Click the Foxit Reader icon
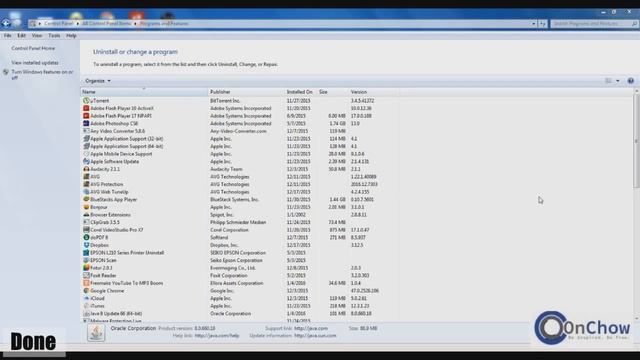 point(86,276)
